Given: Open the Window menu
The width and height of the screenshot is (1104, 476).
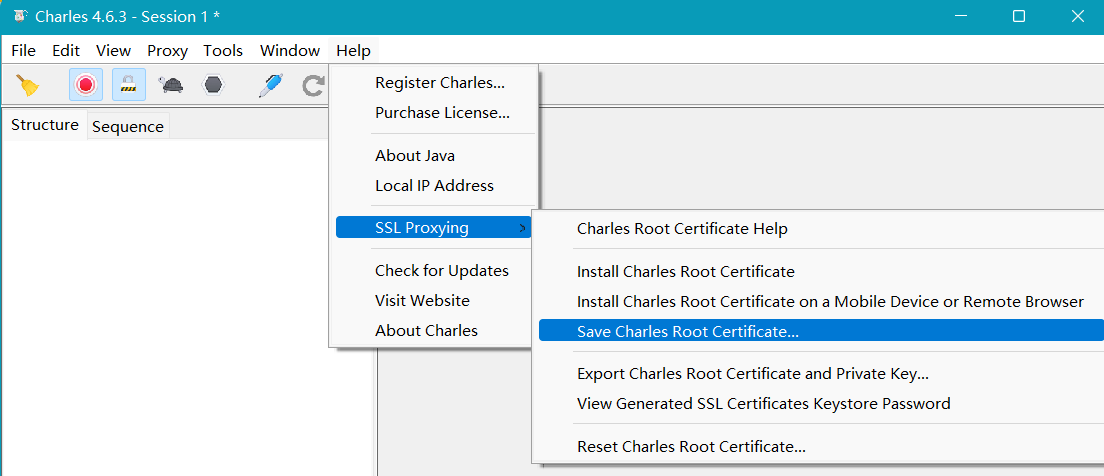Looking at the screenshot, I should pos(290,51).
